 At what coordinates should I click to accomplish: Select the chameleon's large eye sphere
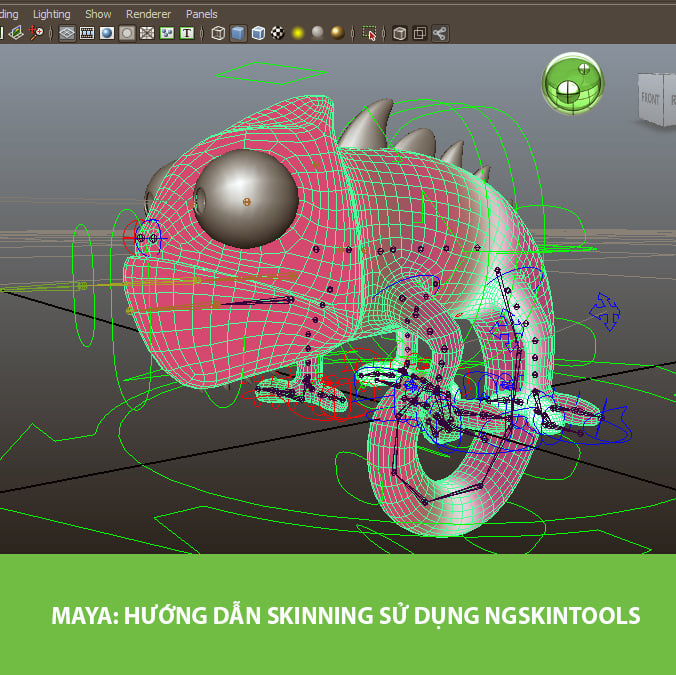[246, 199]
